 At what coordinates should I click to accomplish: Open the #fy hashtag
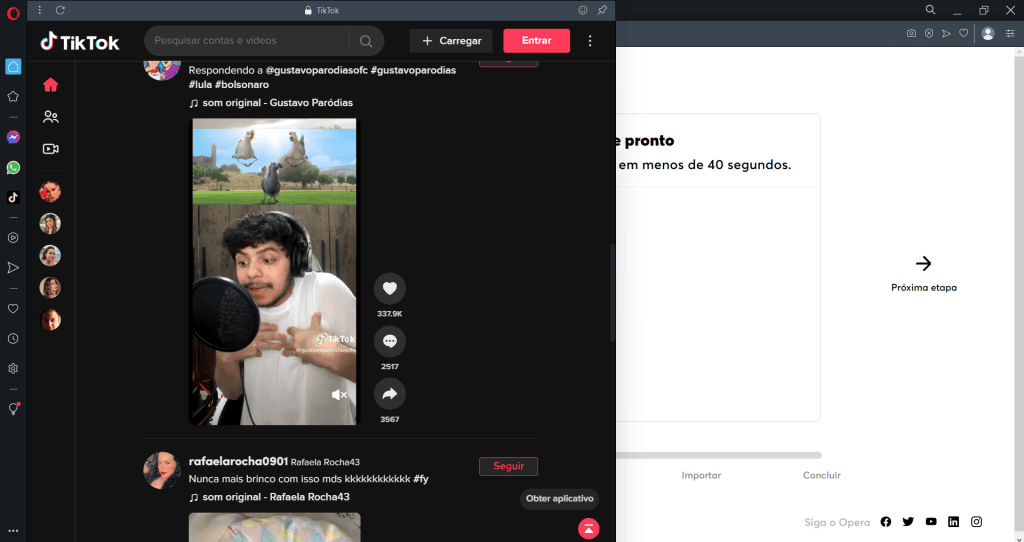(x=421, y=479)
